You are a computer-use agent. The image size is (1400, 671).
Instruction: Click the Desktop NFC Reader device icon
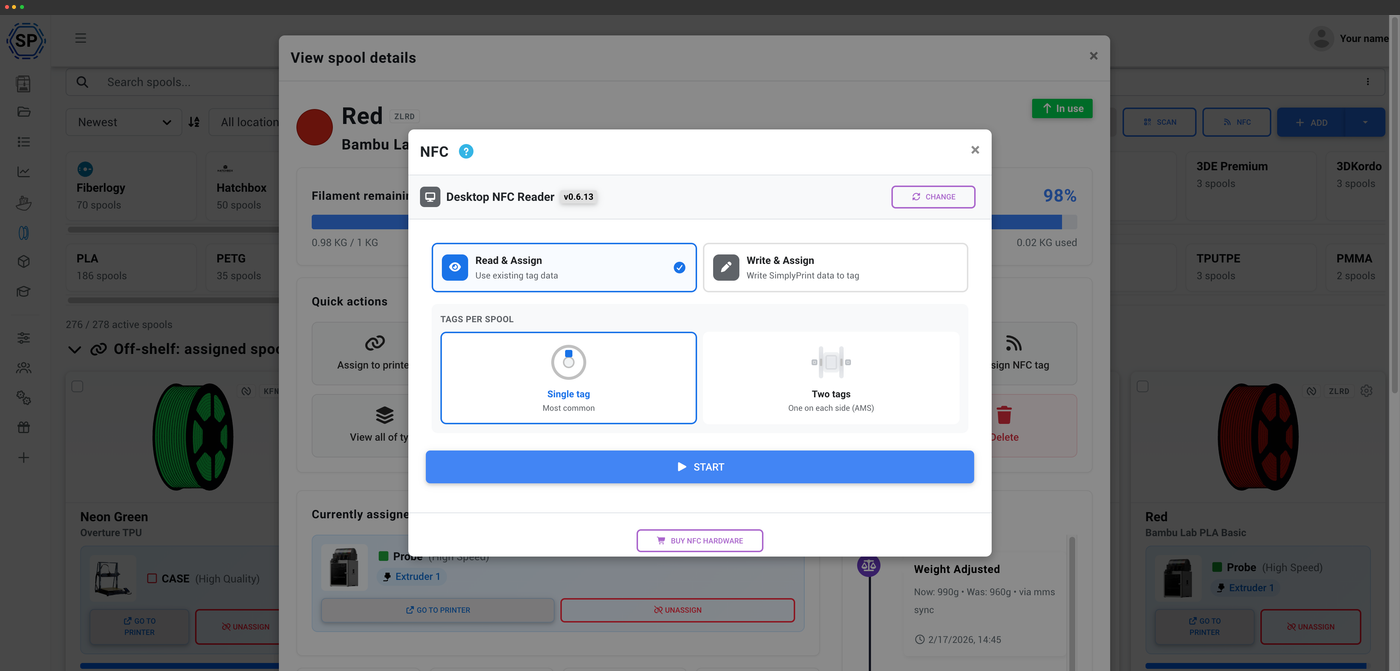430,197
